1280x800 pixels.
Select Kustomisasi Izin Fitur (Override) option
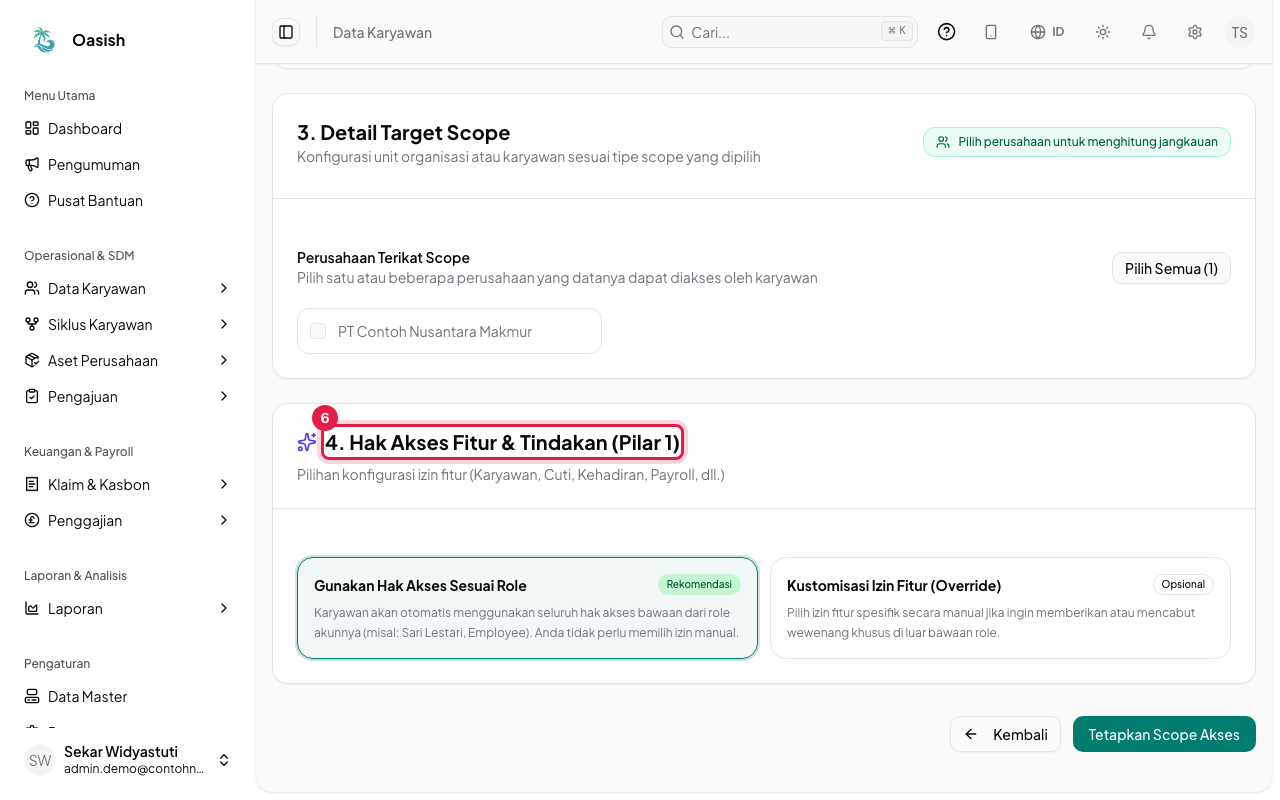(x=1000, y=608)
